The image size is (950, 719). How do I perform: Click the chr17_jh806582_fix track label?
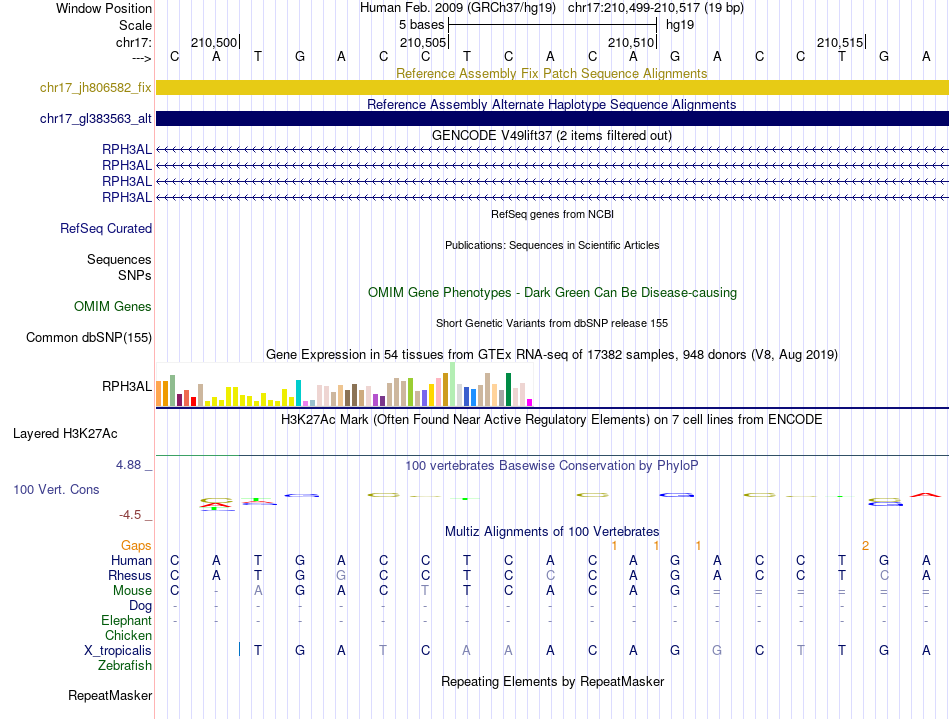(x=95, y=88)
